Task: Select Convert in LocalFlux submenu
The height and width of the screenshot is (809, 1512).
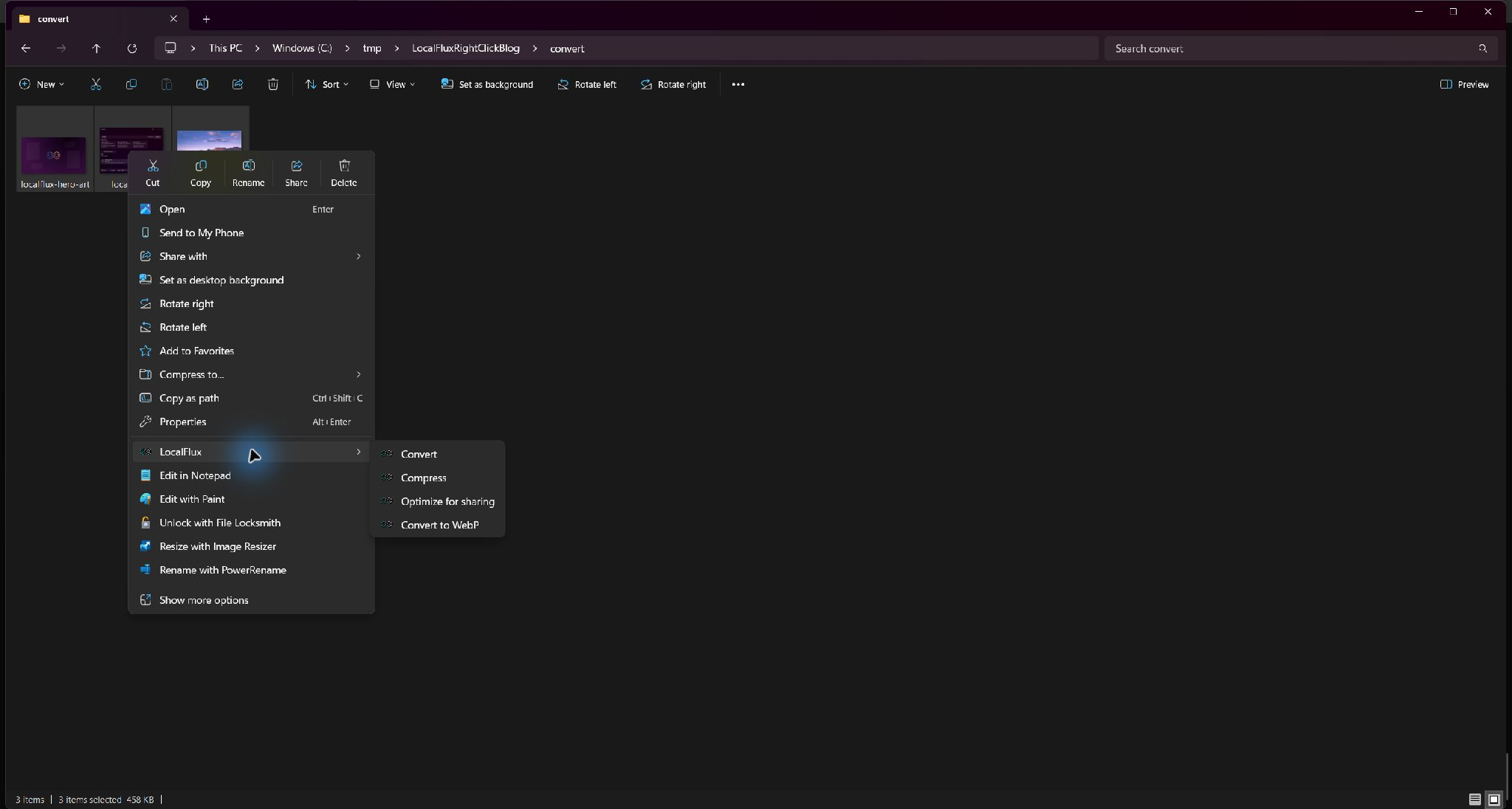Action: (x=438, y=454)
